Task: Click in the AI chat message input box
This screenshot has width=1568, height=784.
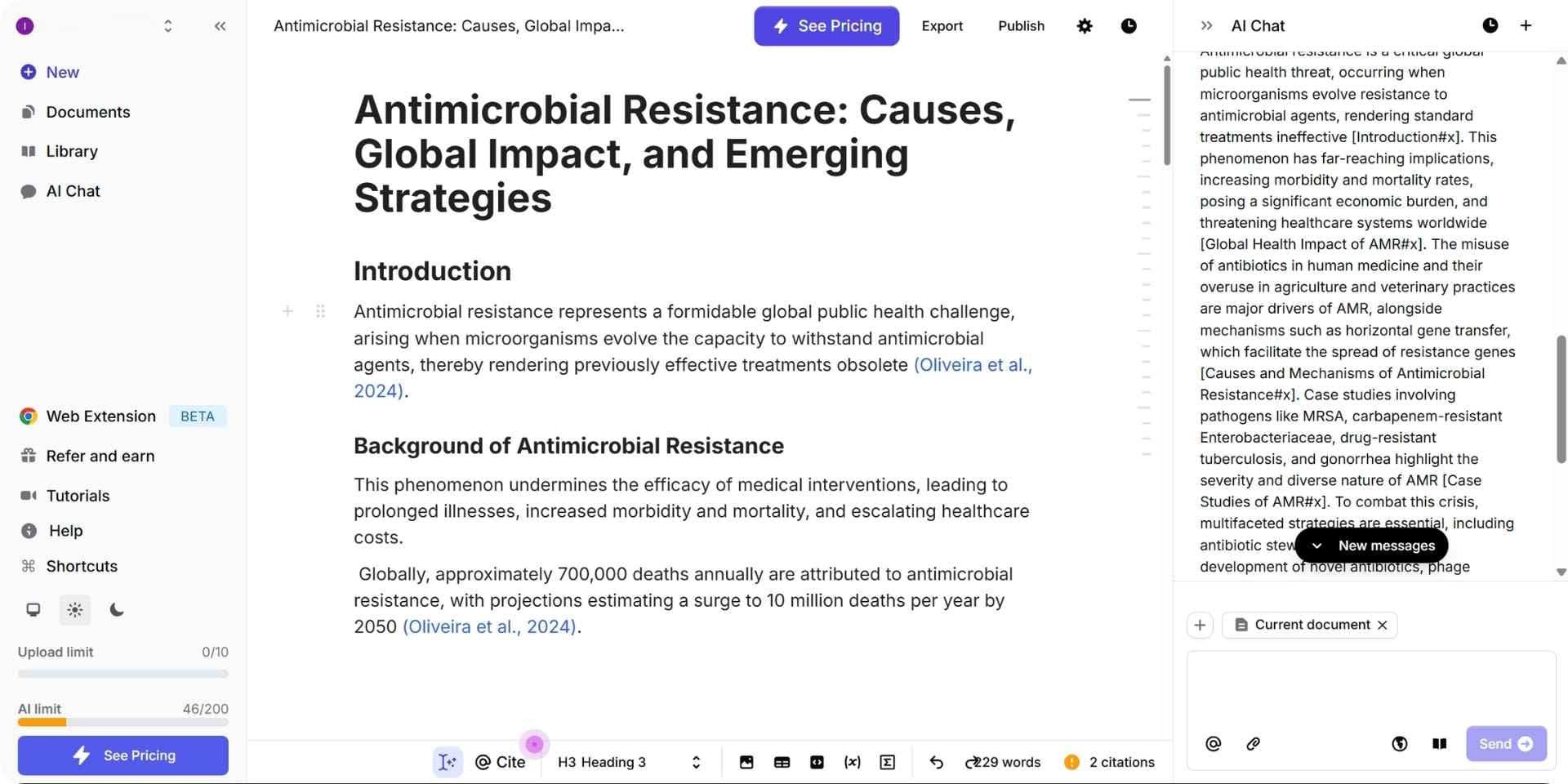Action: coord(1370,686)
